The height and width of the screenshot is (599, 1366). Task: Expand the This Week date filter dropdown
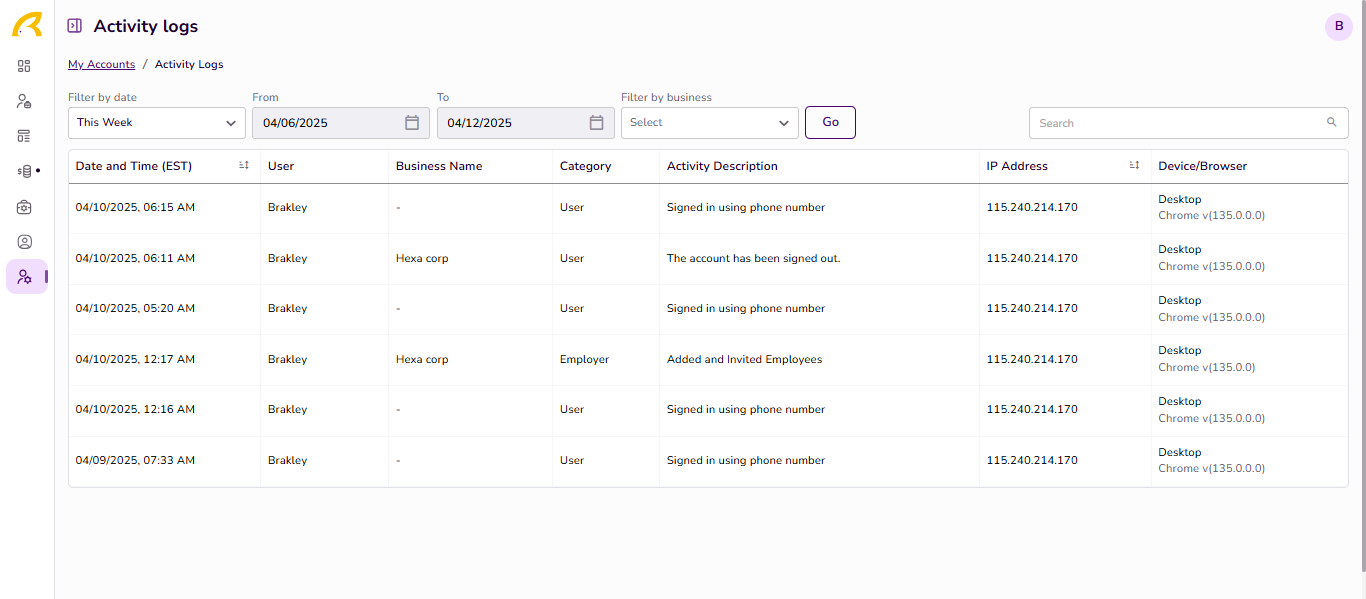coord(157,123)
